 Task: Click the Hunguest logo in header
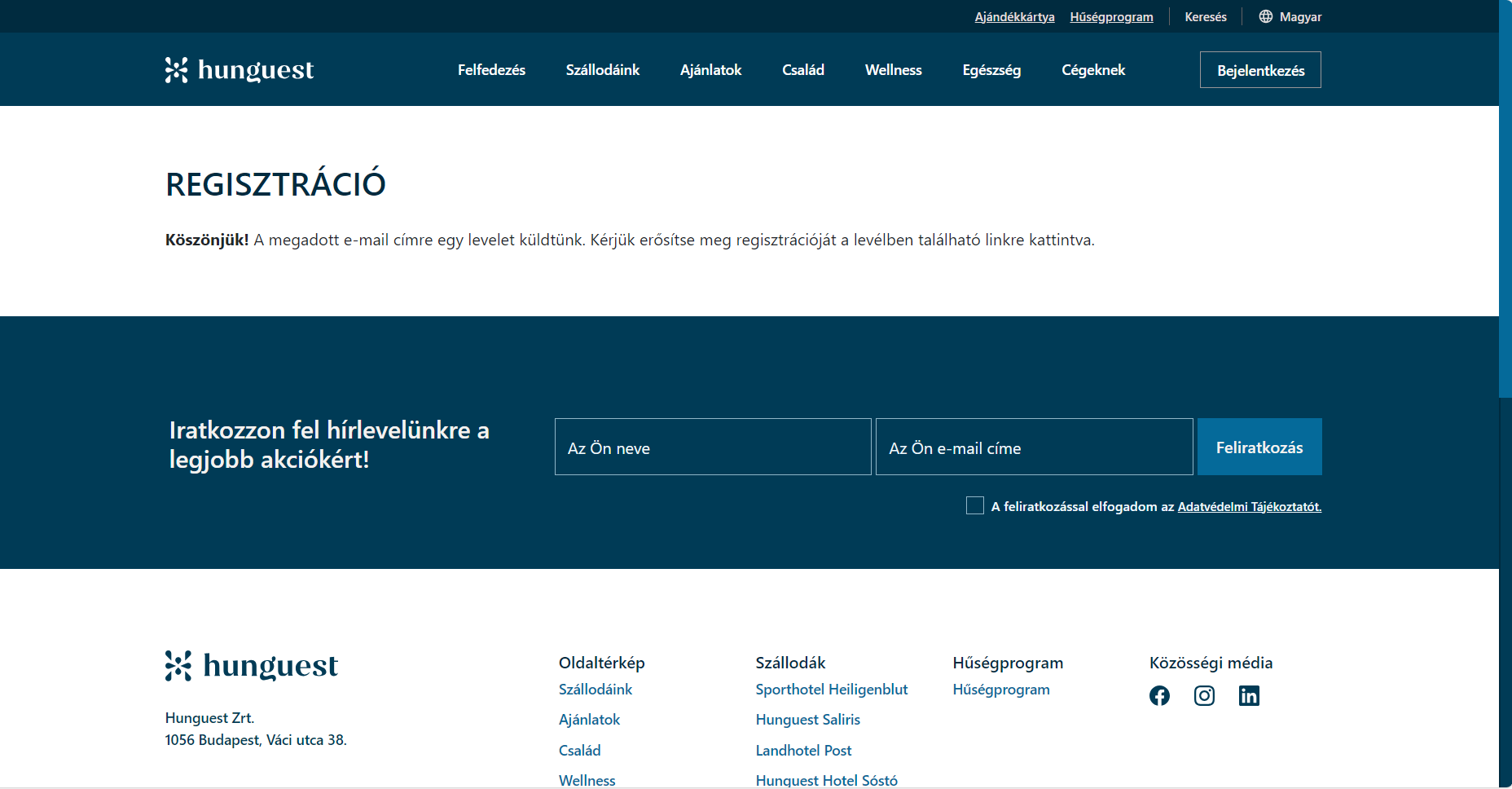pos(240,70)
